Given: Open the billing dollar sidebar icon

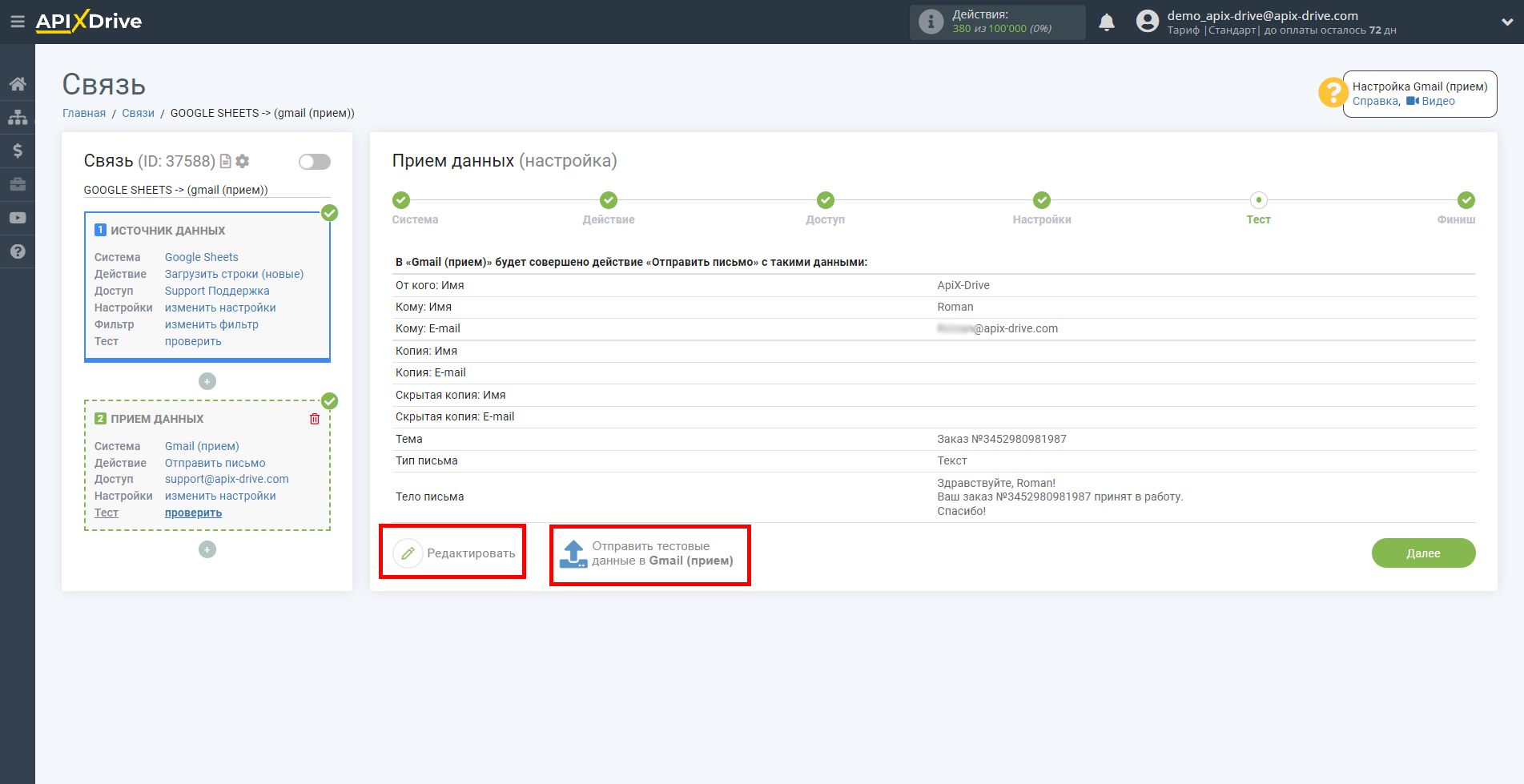Looking at the screenshot, I should [x=18, y=151].
